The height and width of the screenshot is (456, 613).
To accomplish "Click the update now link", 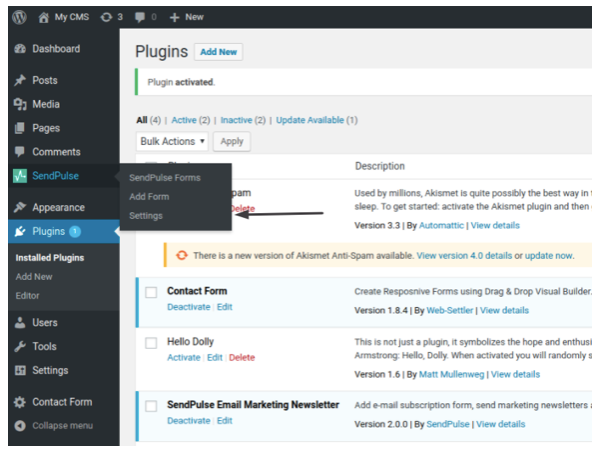I will tap(548, 255).
